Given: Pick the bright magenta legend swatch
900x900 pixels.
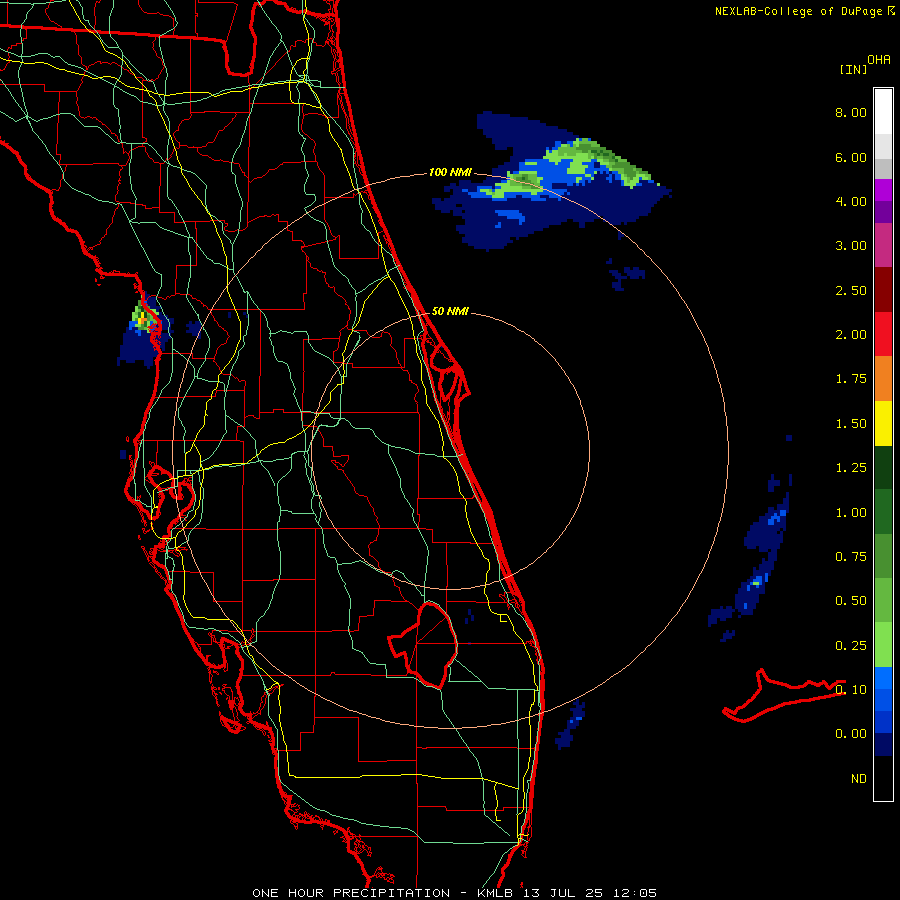Looking at the screenshot, I should pyautogui.click(x=883, y=190).
